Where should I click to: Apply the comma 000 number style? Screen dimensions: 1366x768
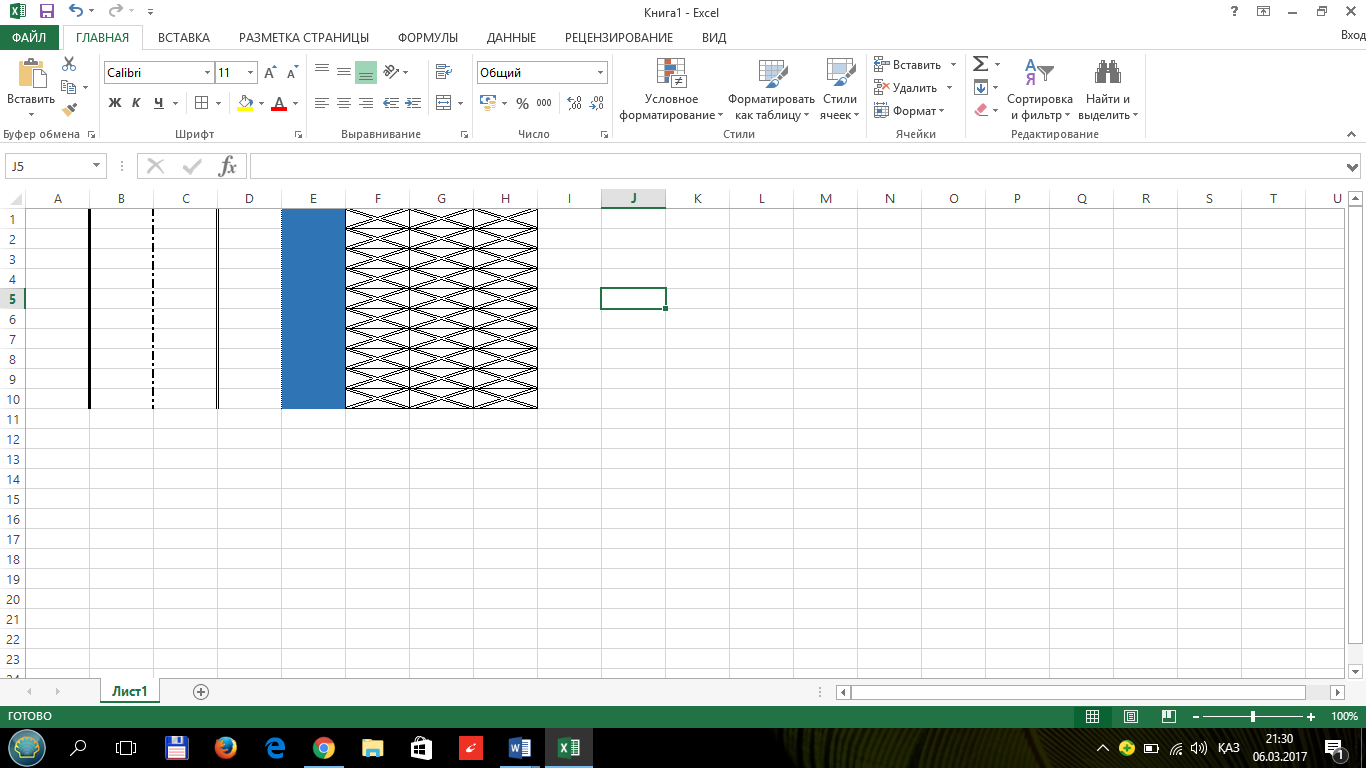point(544,103)
